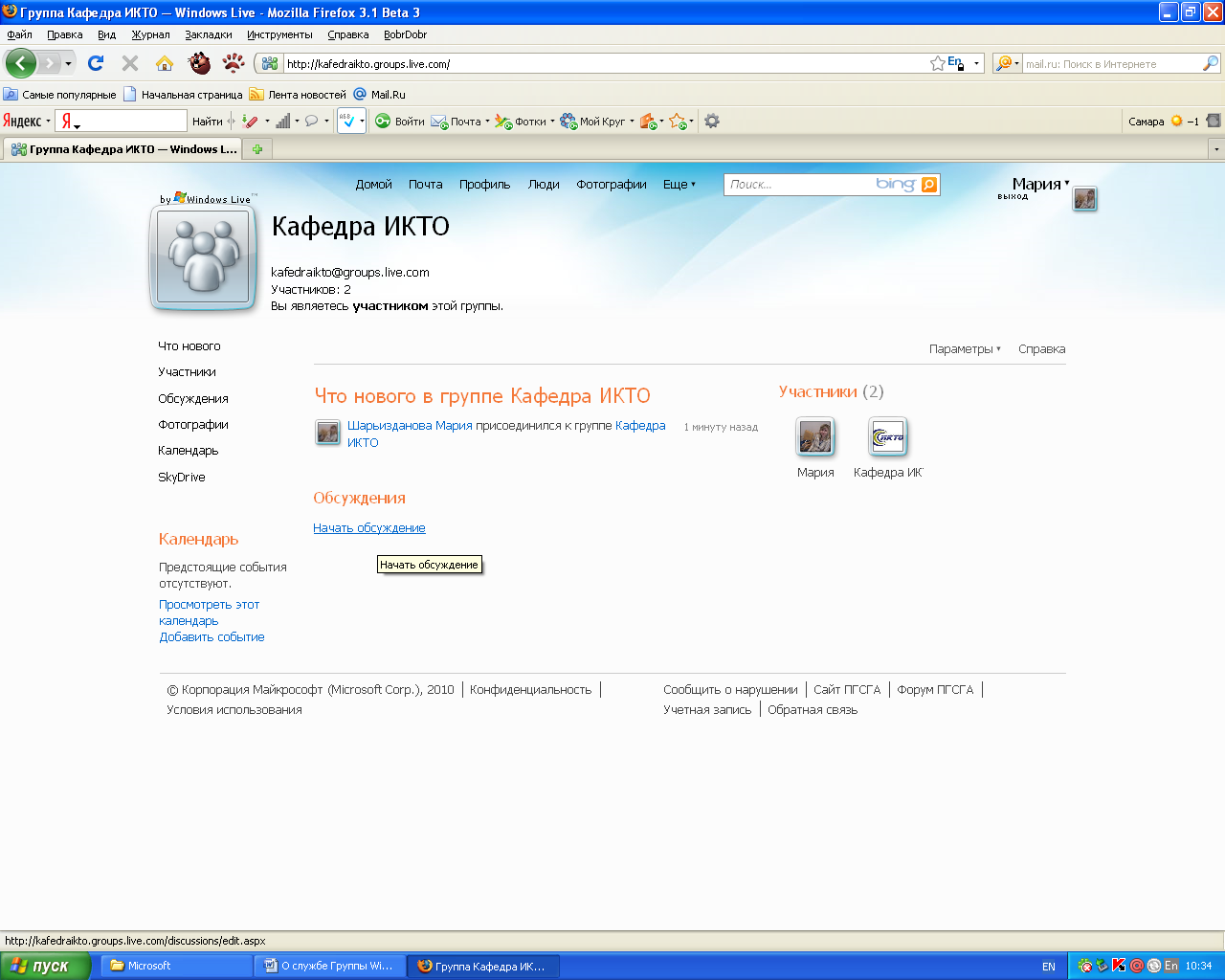
Task: Click the site identity icon in the address bar
Action: pyautogui.click(x=270, y=63)
